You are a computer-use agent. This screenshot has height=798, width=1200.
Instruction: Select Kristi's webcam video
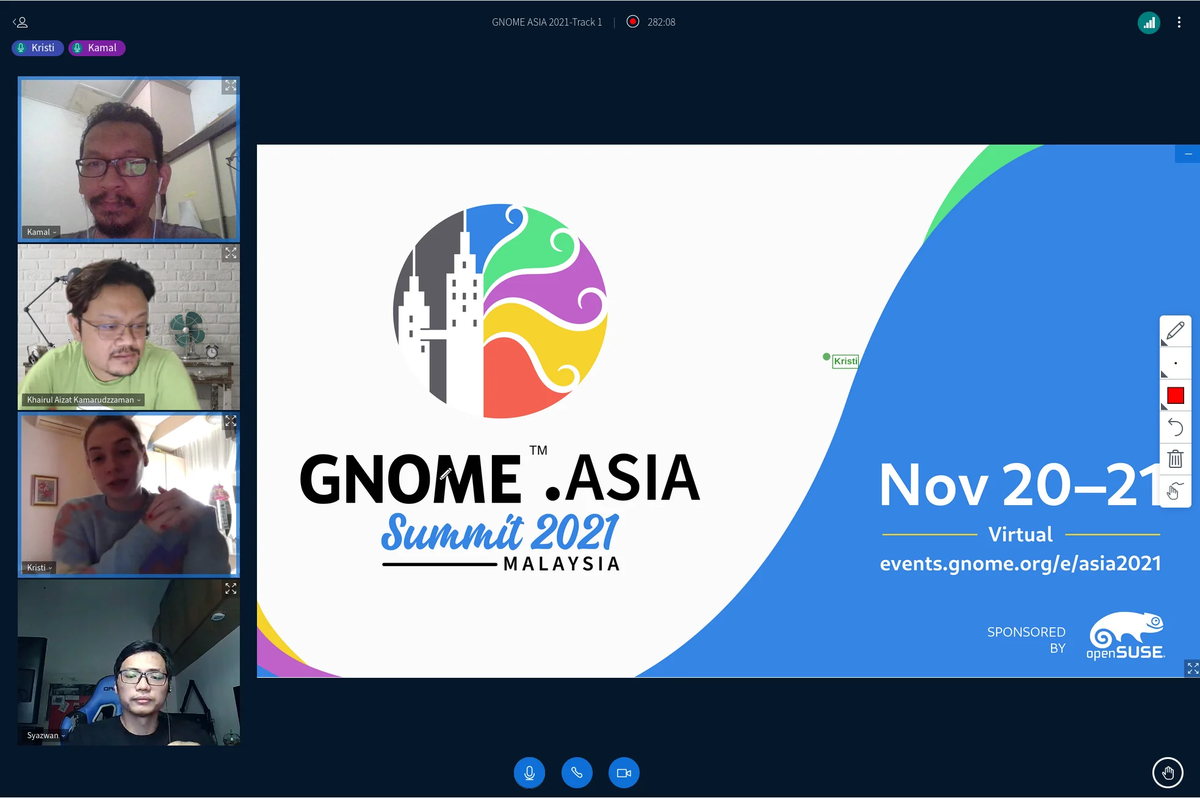click(x=129, y=494)
